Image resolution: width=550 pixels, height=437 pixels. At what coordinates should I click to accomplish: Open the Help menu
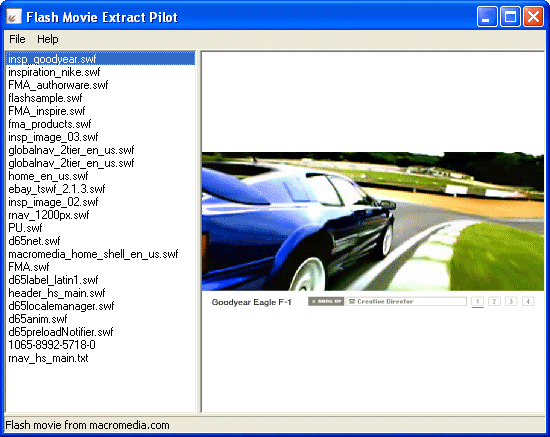click(48, 39)
